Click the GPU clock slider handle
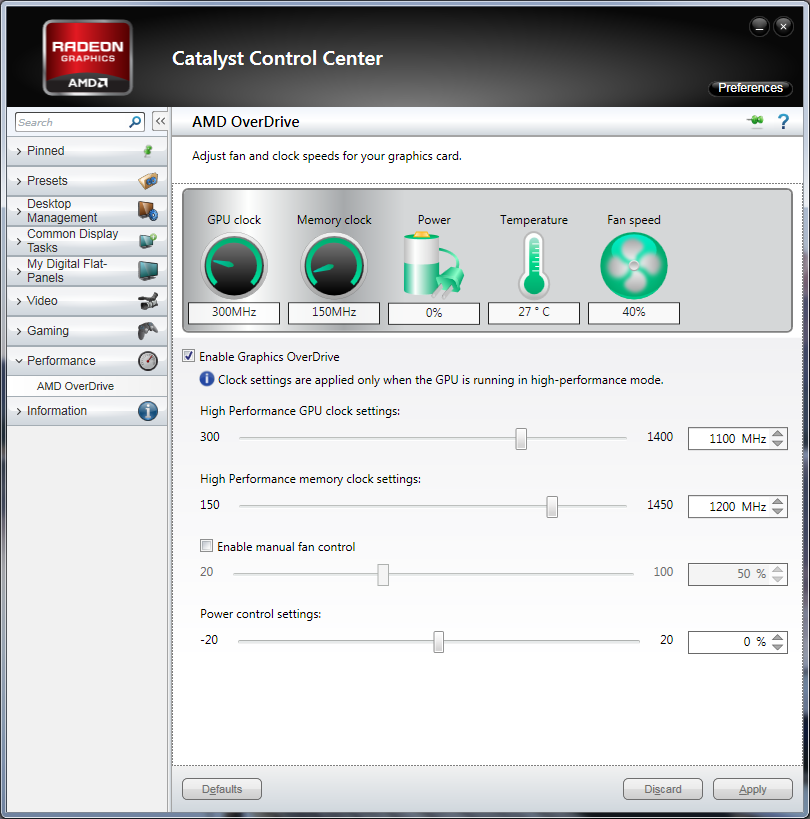This screenshot has height=819, width=810. click(521, 438)
